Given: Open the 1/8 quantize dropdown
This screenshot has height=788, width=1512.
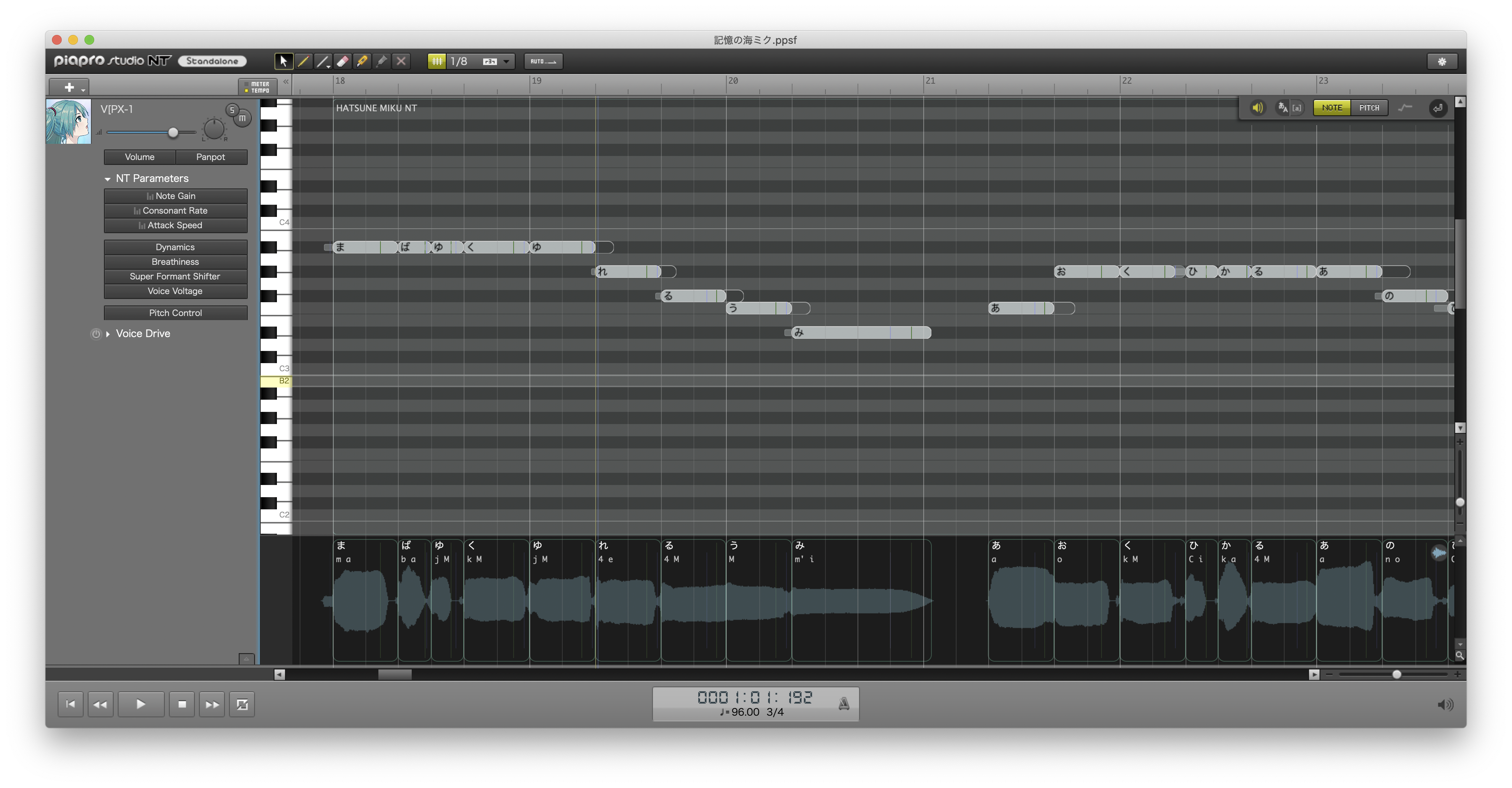Looking at the screenshot, I should click(x=506, y=61).
